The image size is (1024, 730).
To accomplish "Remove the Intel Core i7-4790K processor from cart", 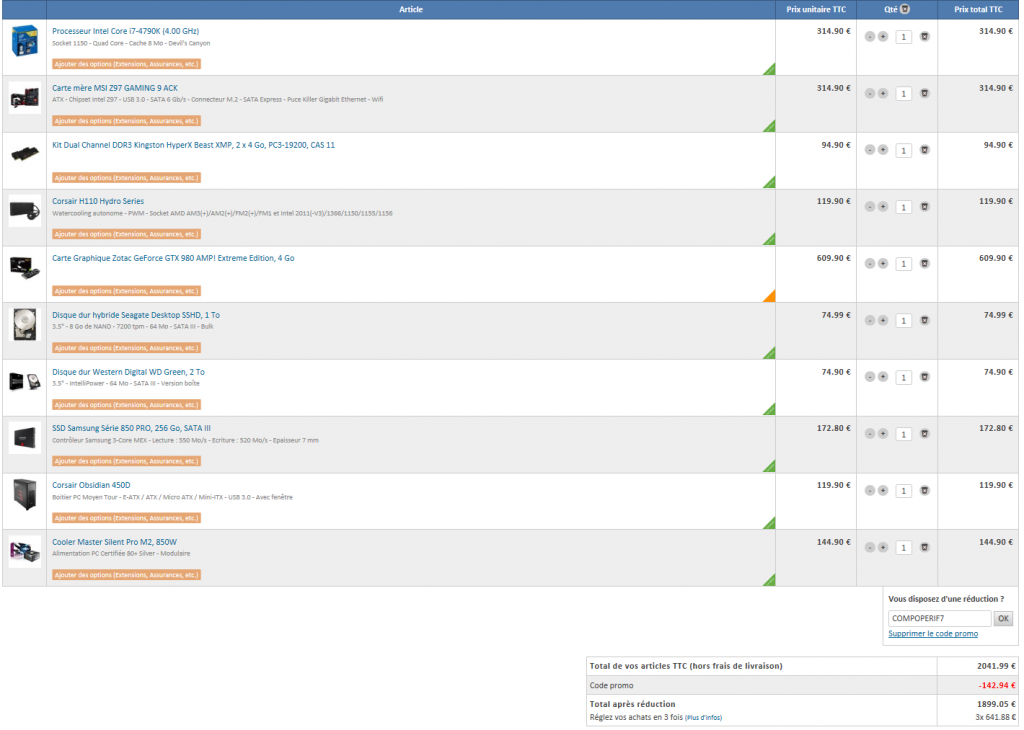I will pos(925,37).
